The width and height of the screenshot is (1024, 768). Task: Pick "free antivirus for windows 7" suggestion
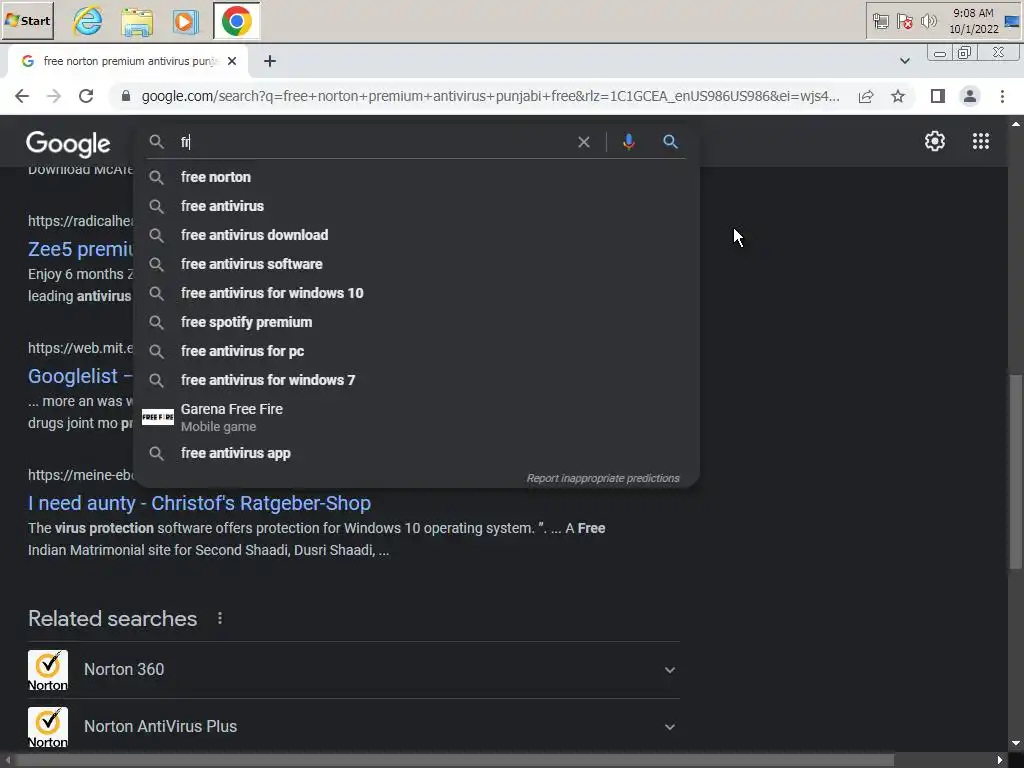pos(417,380)
